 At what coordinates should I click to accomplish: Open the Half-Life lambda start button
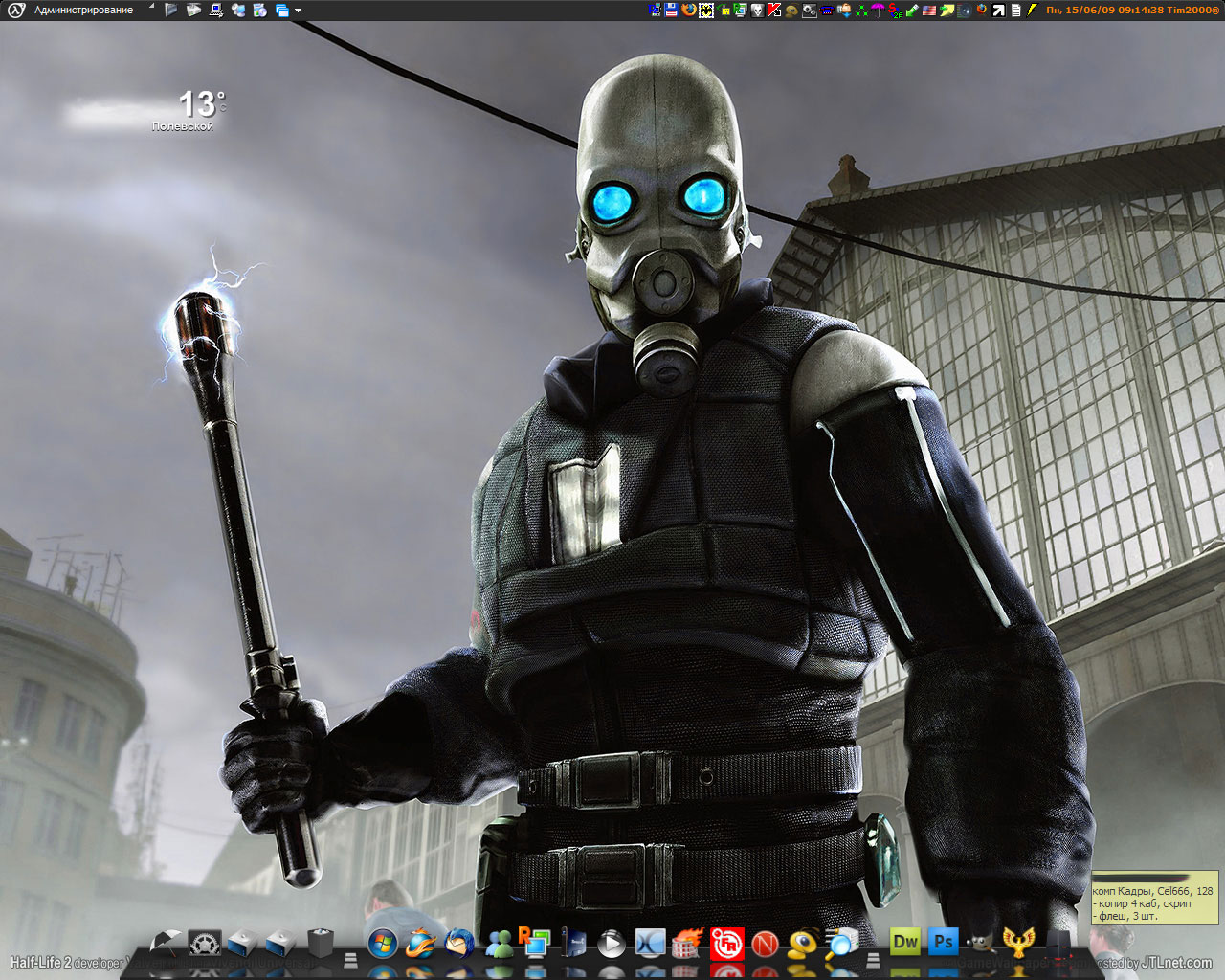point(15,11)
